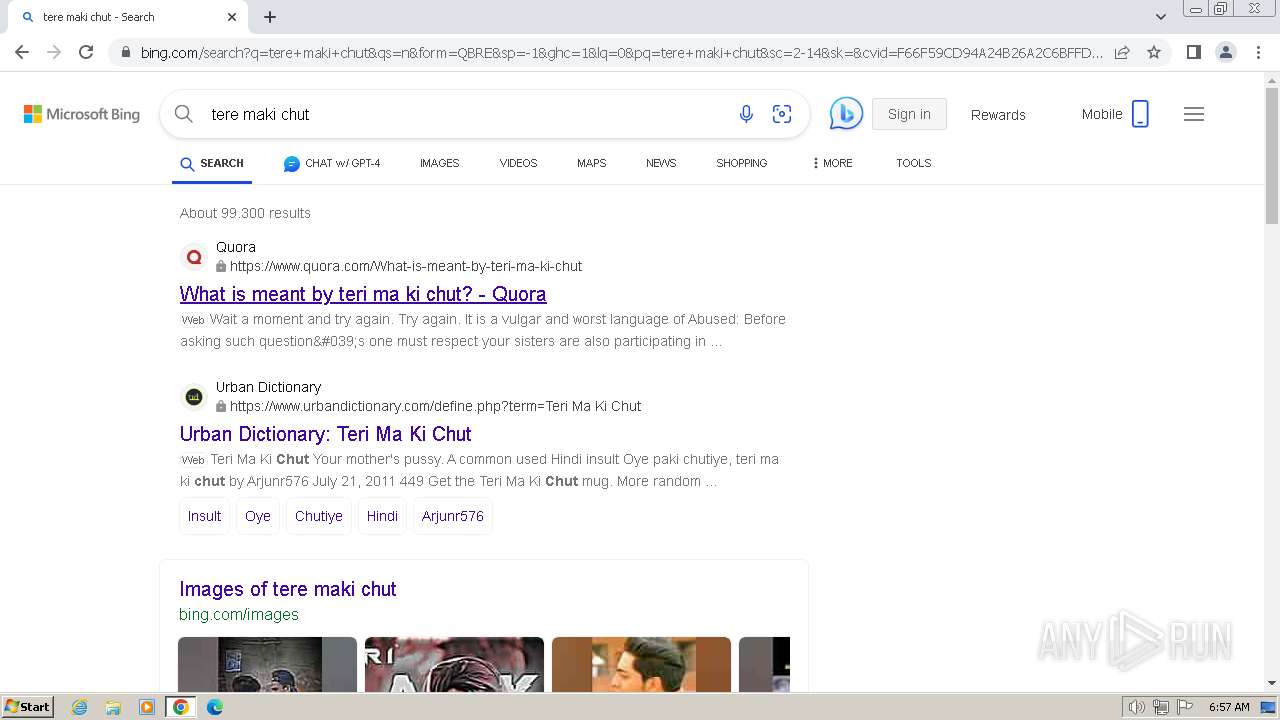Go back with browser back arrow
This screenshot has width=1280, height=720.
tap(22, 52)
